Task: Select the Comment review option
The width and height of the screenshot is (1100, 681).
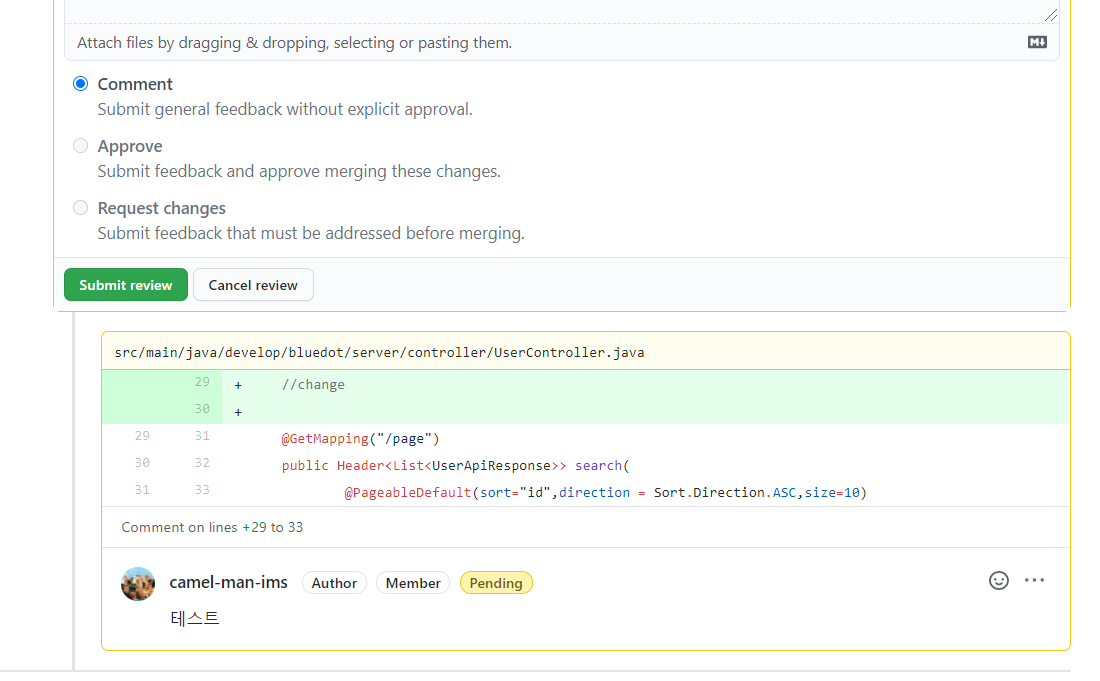Action: 80,83
